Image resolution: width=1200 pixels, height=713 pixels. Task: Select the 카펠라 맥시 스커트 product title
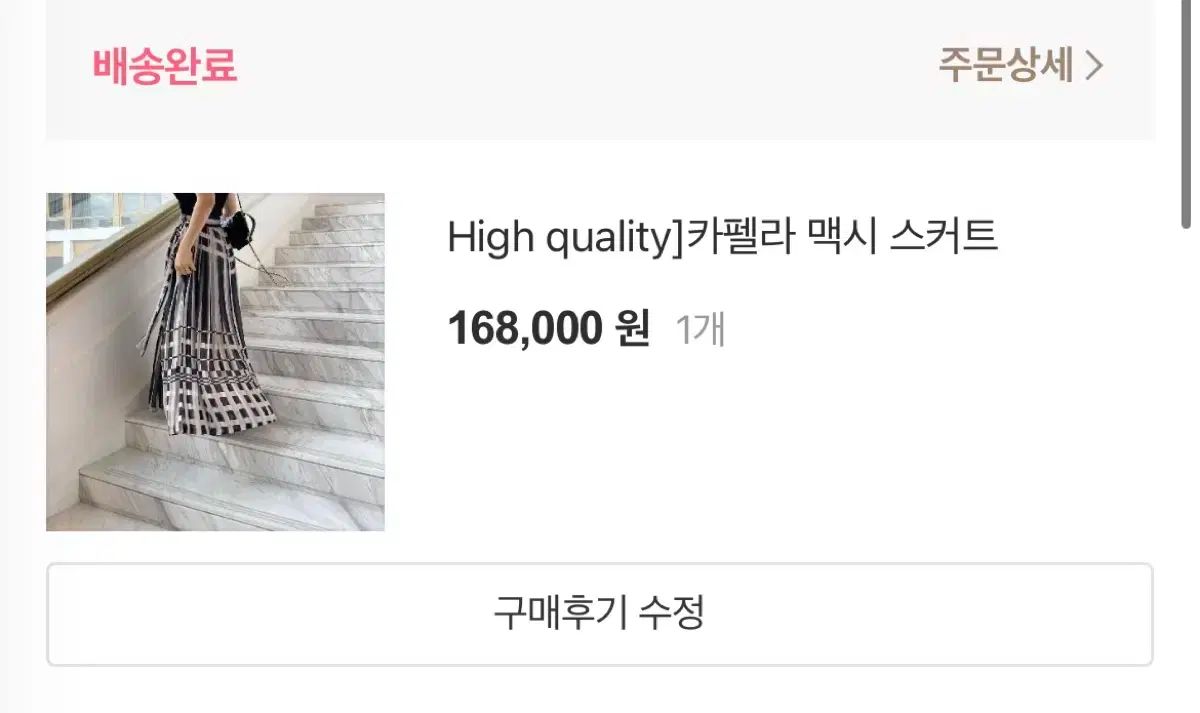click(722, 237)
